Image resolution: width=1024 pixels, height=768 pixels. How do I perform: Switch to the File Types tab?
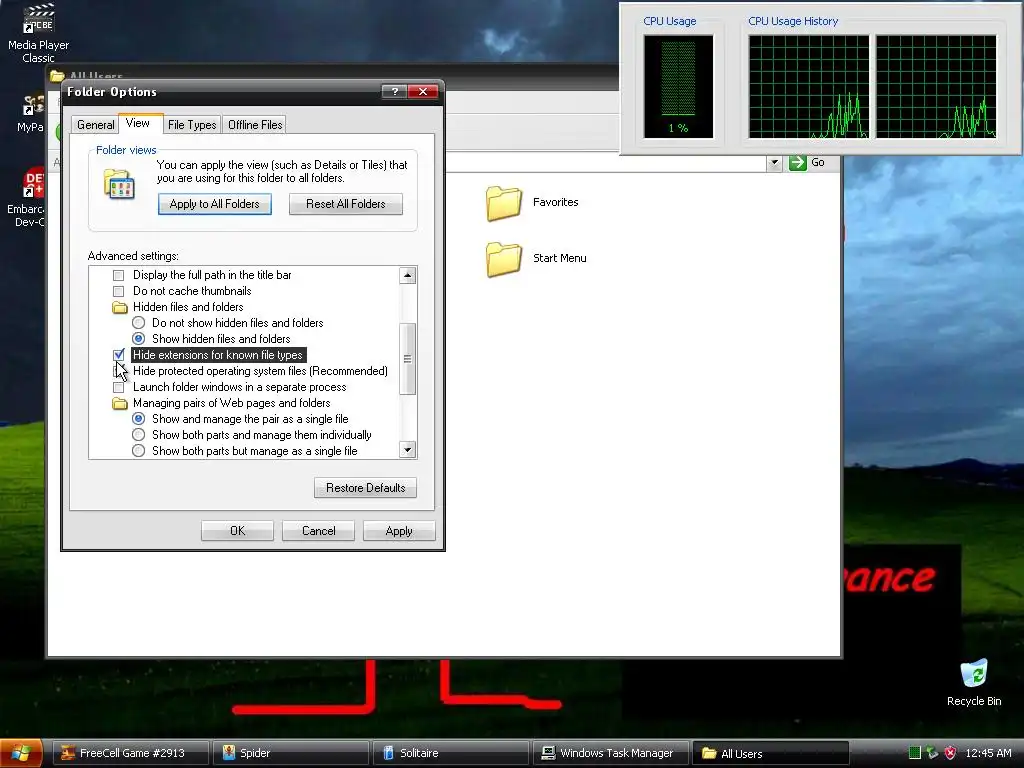(x=192, y=125)
